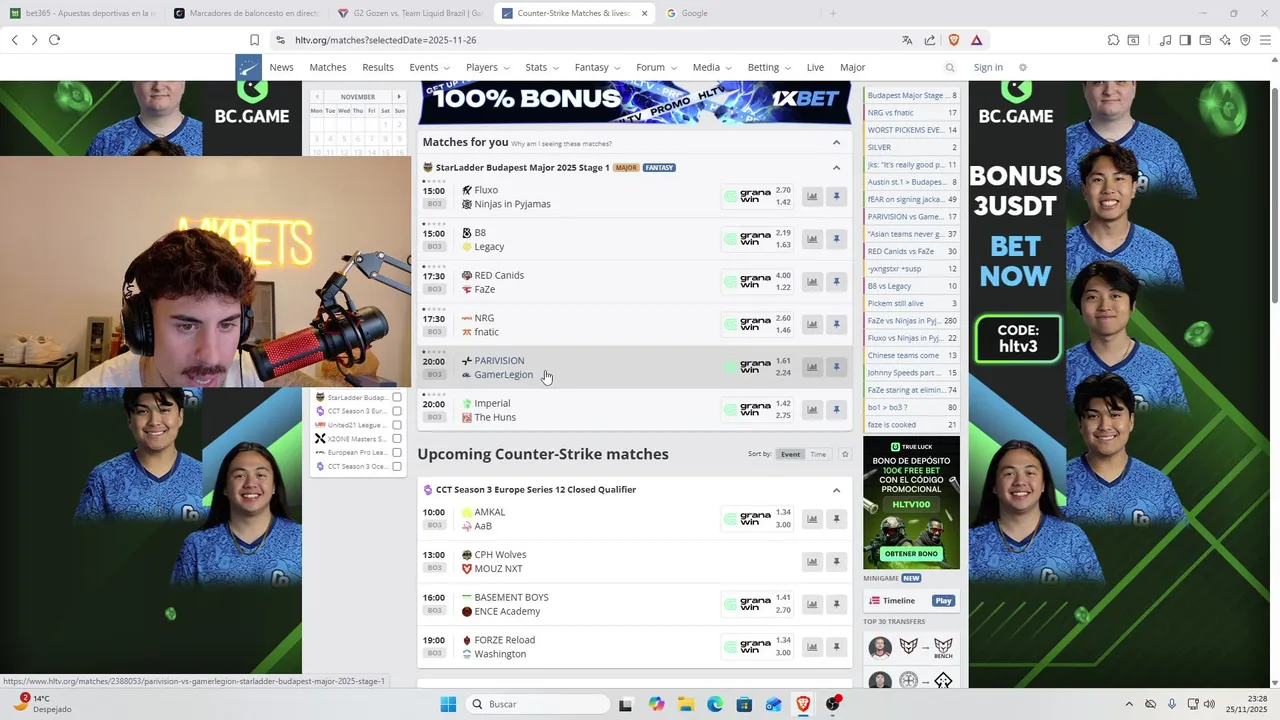Open the Events dropdown menu
The height and width of the screenshot is (720, 1280).
428,67
